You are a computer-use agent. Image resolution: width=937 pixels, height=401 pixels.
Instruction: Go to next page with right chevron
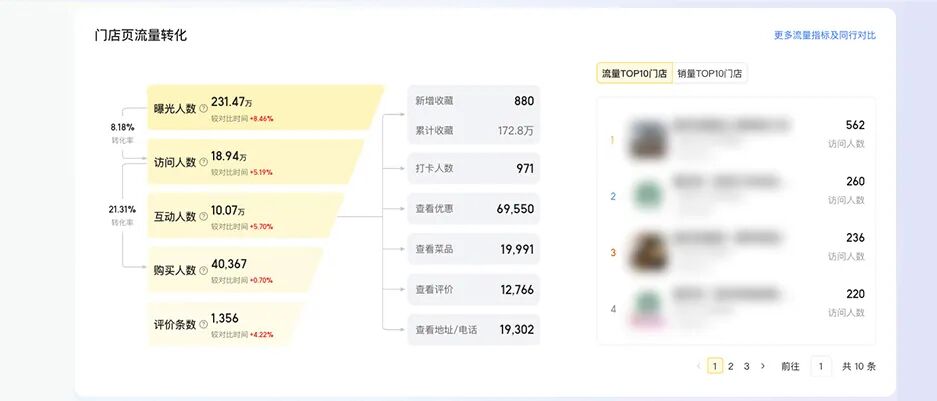(x=763, y=366)
